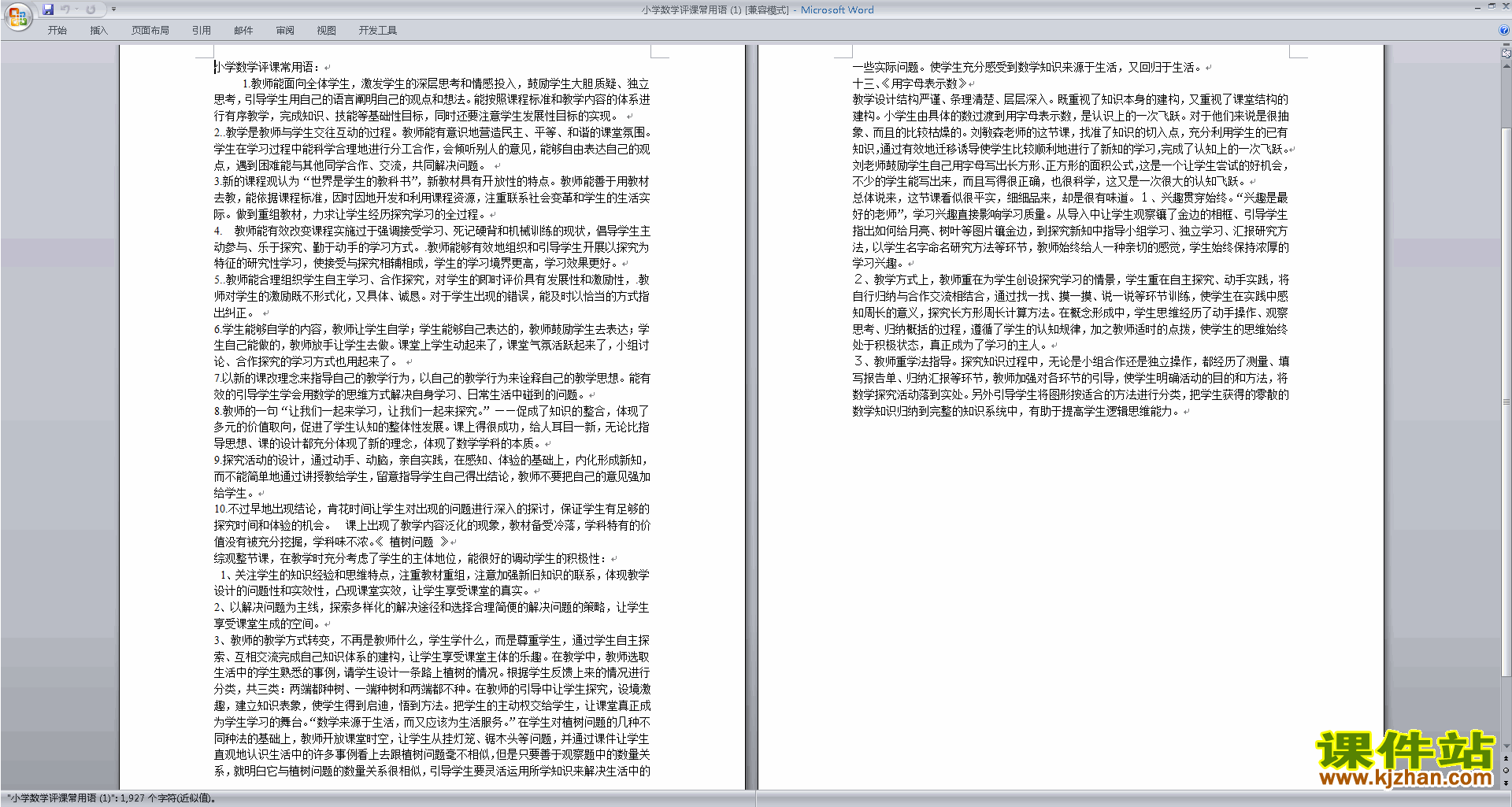Click paragraph starting 2.教学是教师与学生交往互动

coord(432,149)
